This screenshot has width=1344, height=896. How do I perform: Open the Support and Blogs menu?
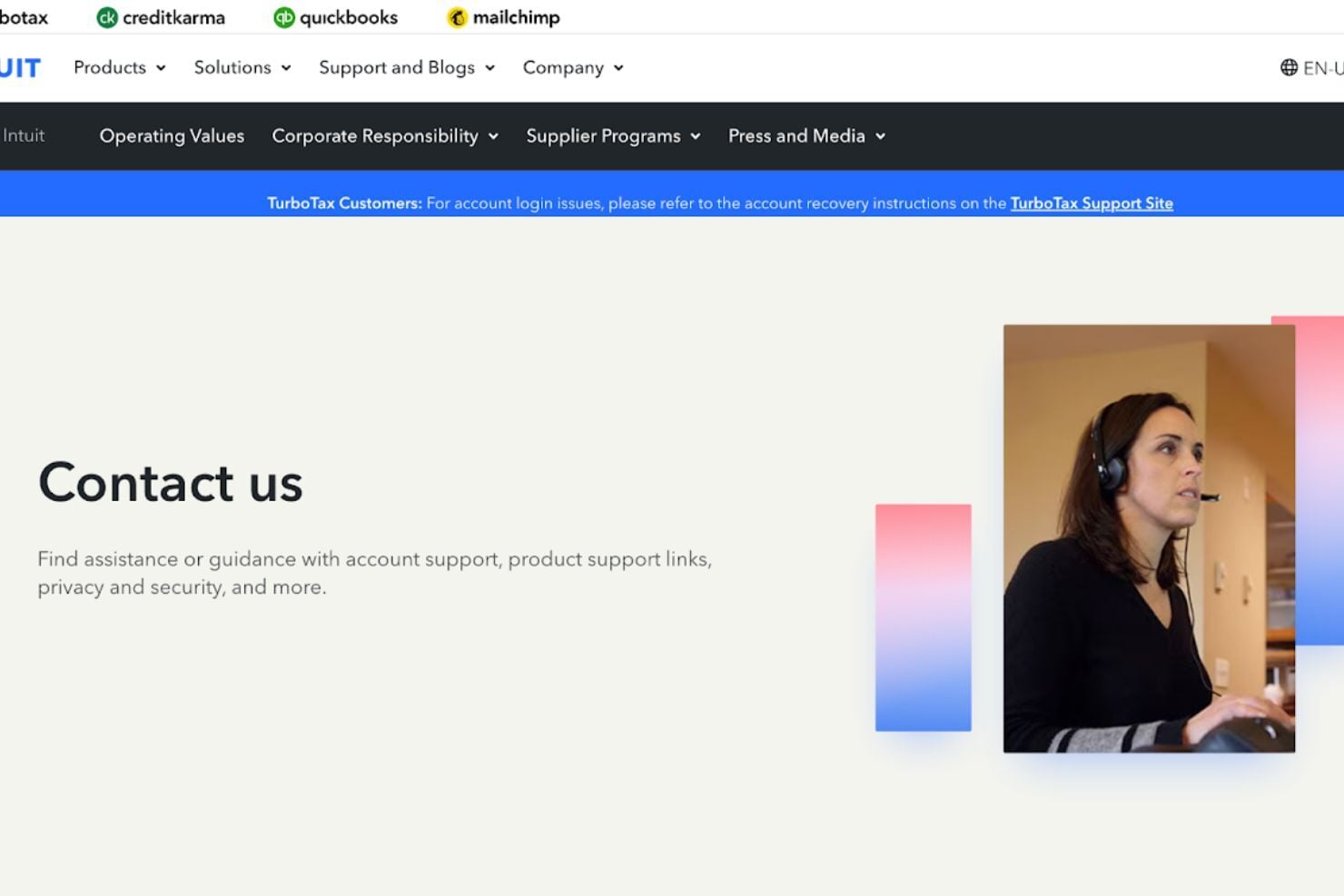tap(405, 67)
